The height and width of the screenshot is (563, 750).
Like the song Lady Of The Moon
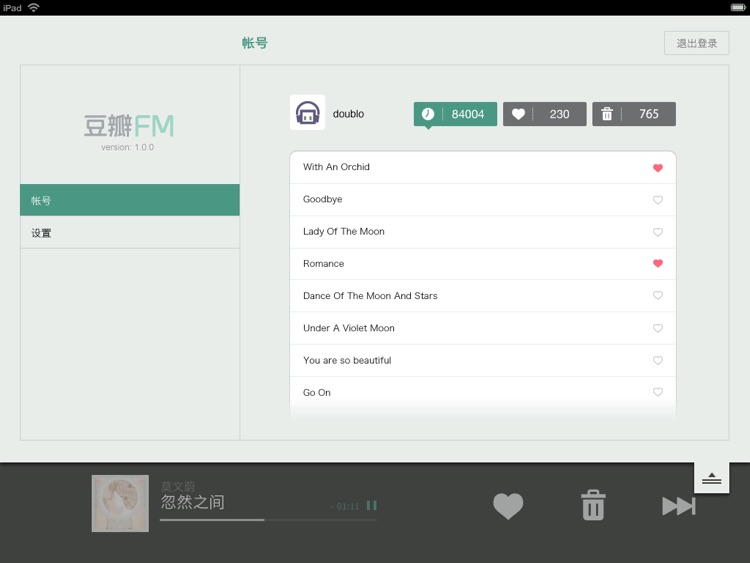pos(658,232)
